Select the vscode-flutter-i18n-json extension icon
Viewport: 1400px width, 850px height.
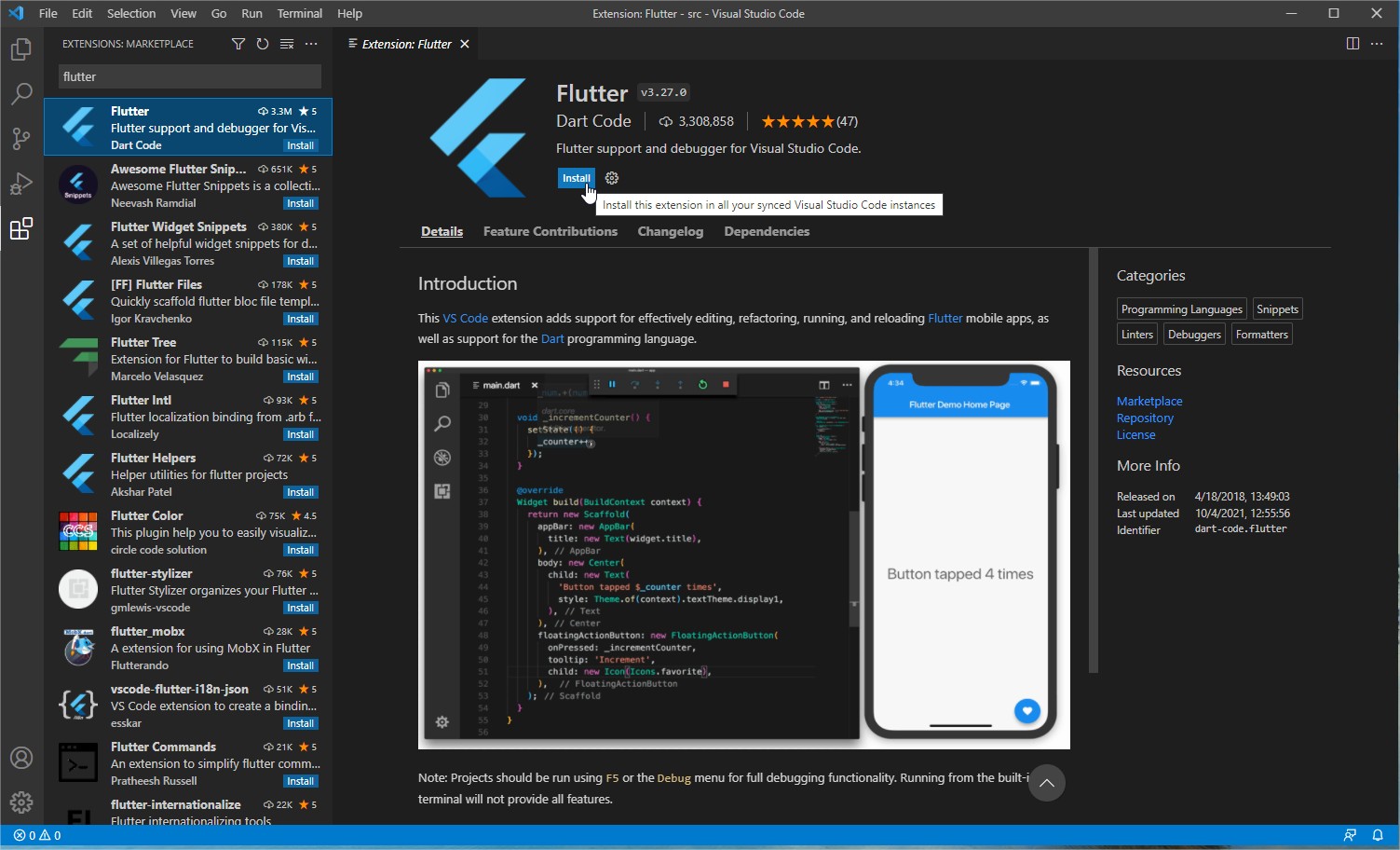click(x=78, y=706)
